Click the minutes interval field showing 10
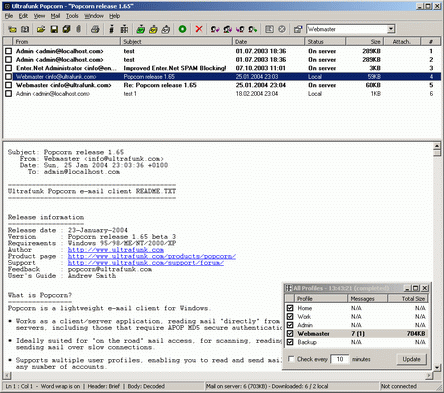This screenshot has width=444, height=393. coord(339,359)
